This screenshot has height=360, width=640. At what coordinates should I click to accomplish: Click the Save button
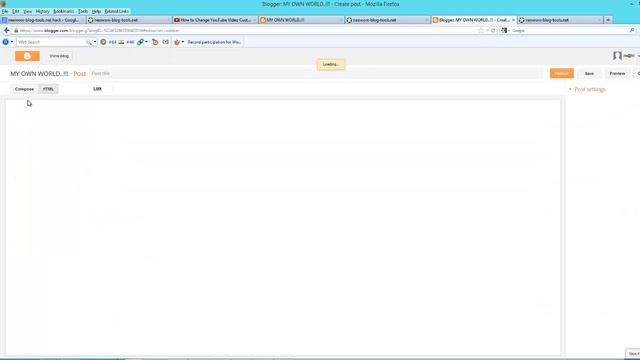(589, 73)
